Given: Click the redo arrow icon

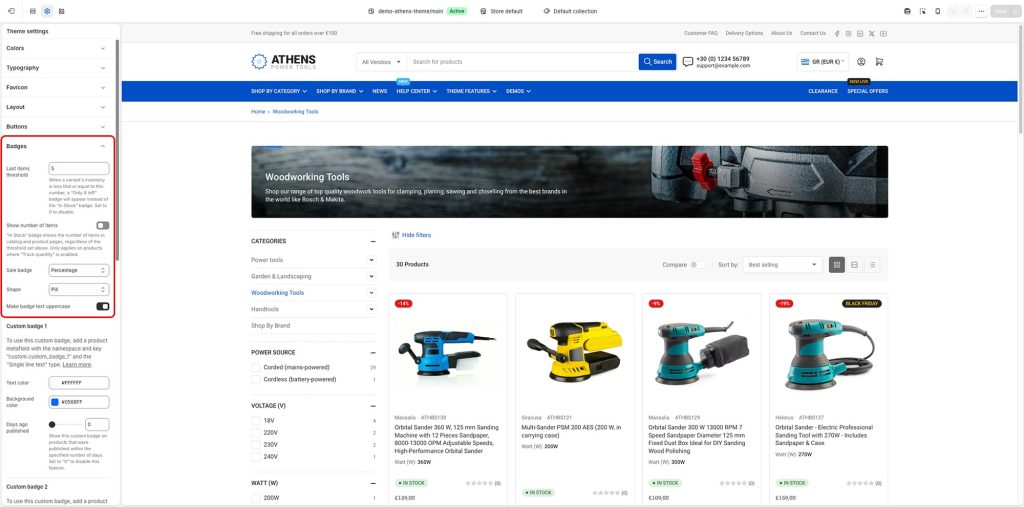Looking at the screenshot, I should pyautogui.click(x=967, y=11).
